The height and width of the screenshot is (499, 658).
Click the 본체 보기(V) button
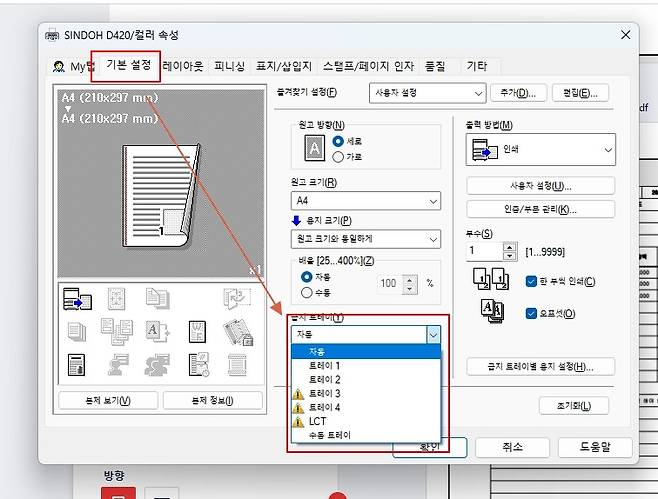click(108, 401)
